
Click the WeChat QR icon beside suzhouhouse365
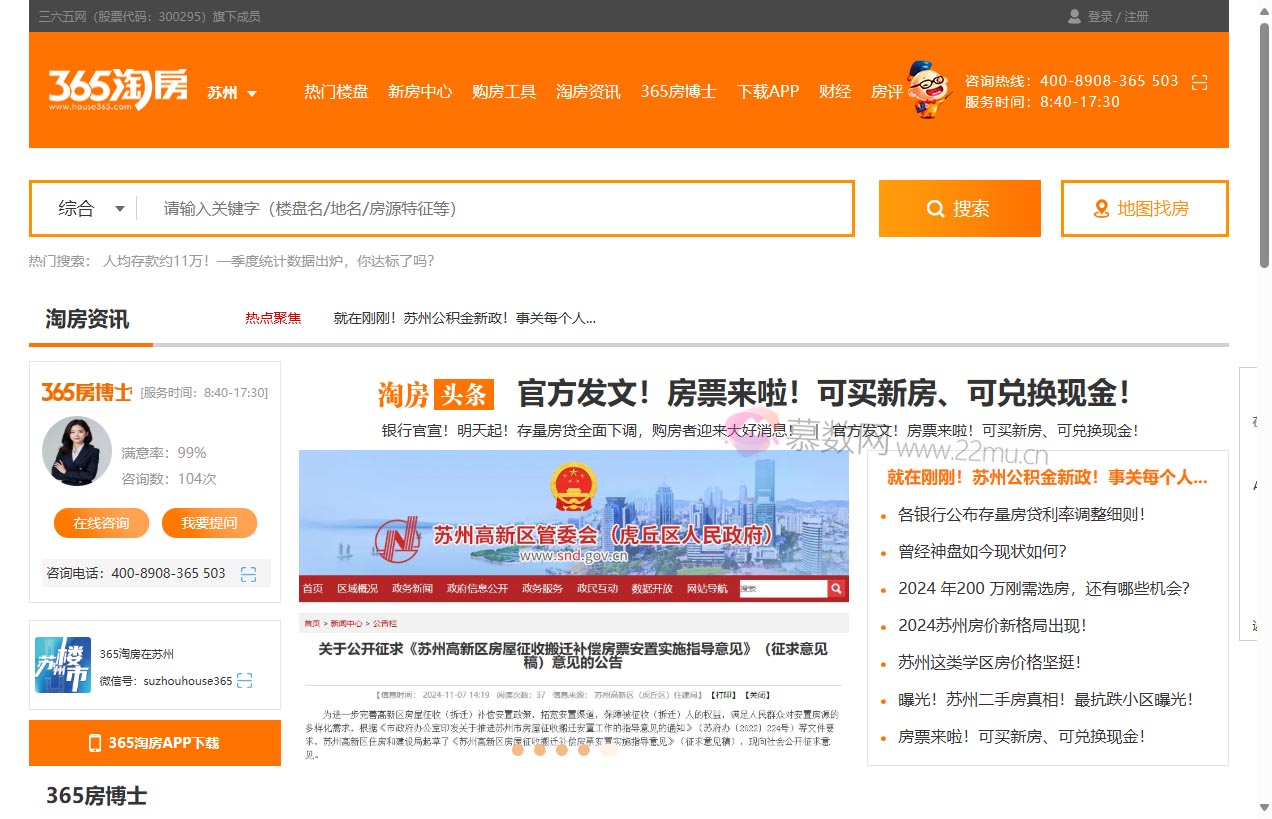coord(245,681)
